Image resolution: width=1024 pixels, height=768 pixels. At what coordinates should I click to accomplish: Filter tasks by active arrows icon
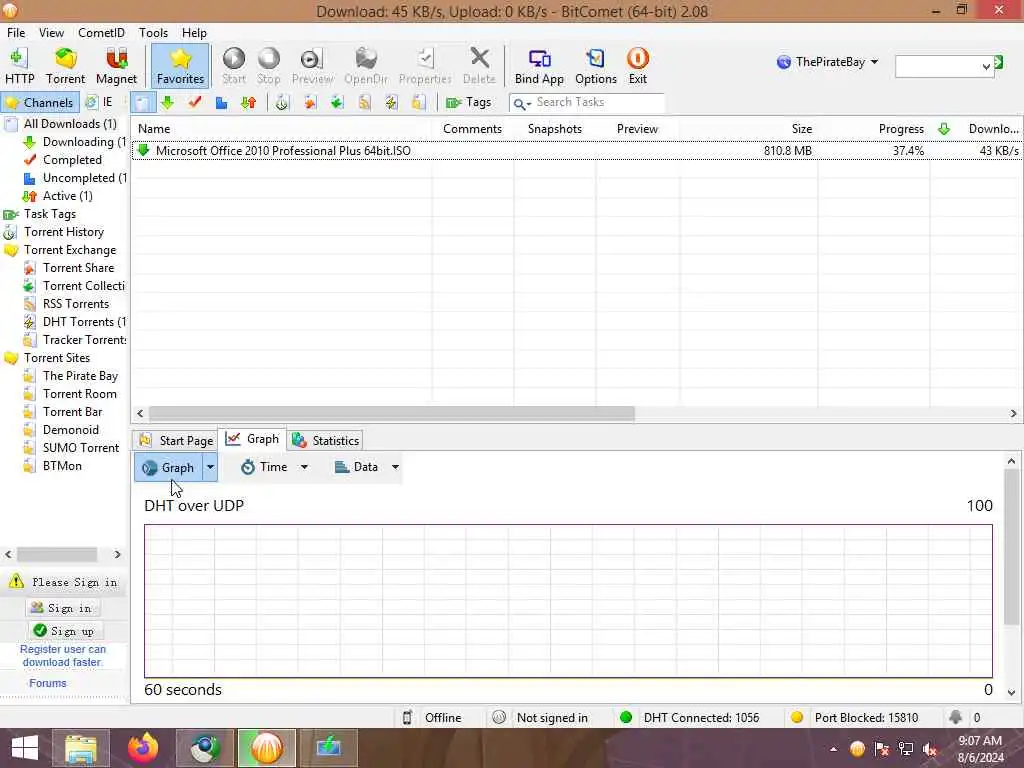tap(249, 103)
